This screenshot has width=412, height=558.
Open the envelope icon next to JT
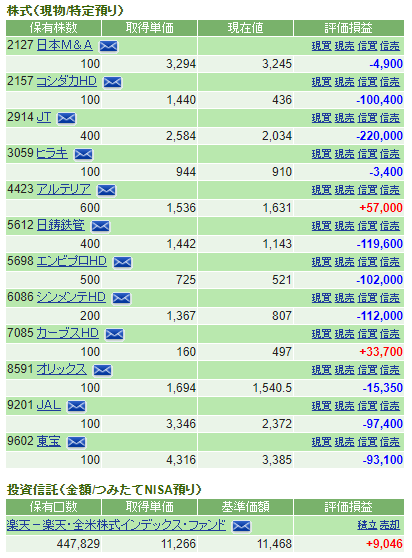coord(67,118)
